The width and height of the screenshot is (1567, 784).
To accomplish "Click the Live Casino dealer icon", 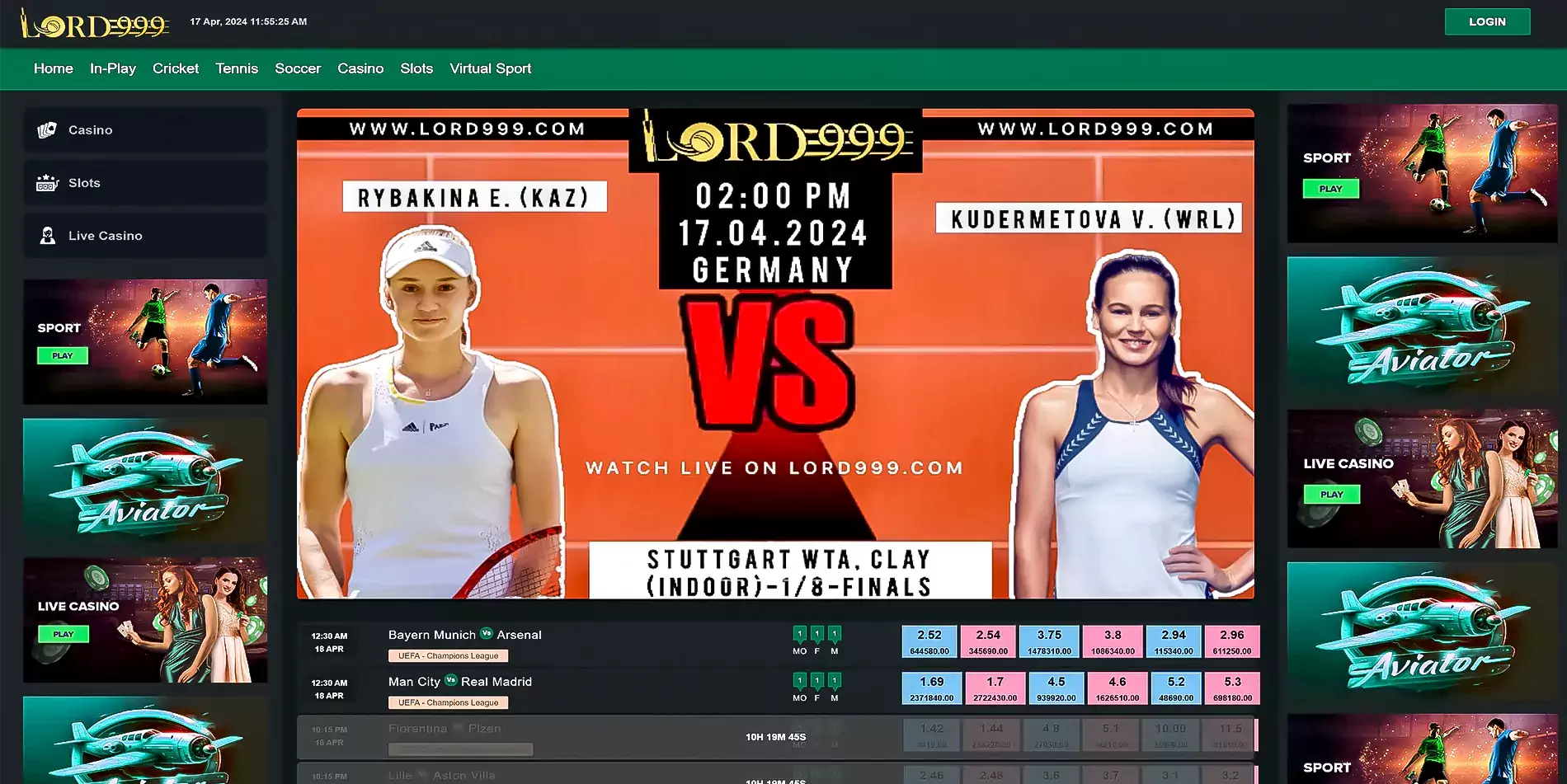I will (47, 236).
